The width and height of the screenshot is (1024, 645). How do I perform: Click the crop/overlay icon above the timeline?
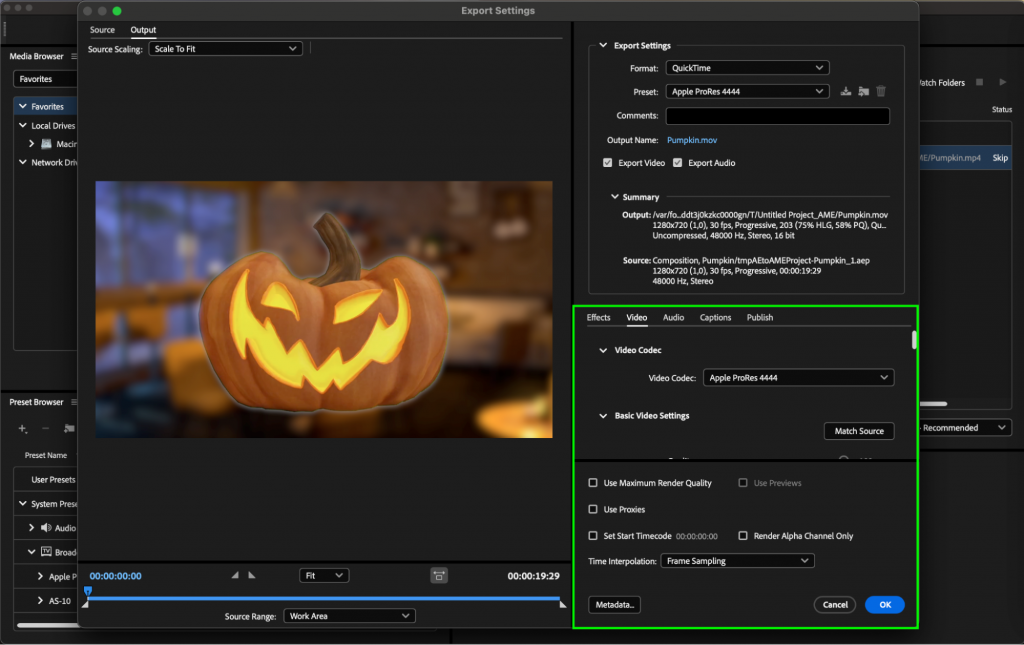(x=438, y=575)
